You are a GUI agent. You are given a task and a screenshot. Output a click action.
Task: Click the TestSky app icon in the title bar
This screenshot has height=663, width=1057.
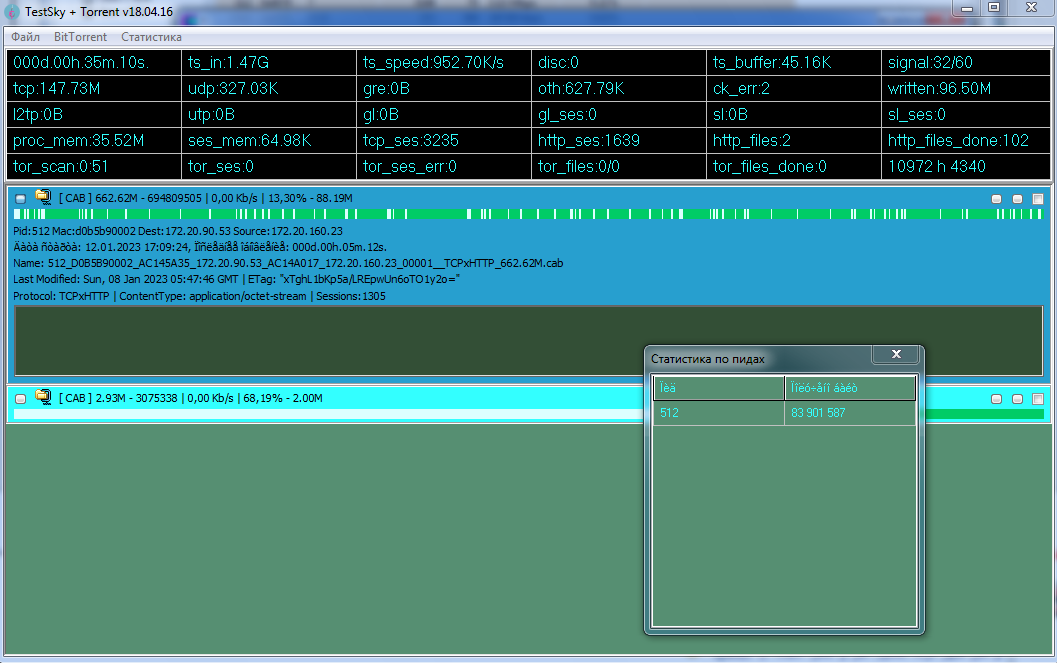coord(13,11)
